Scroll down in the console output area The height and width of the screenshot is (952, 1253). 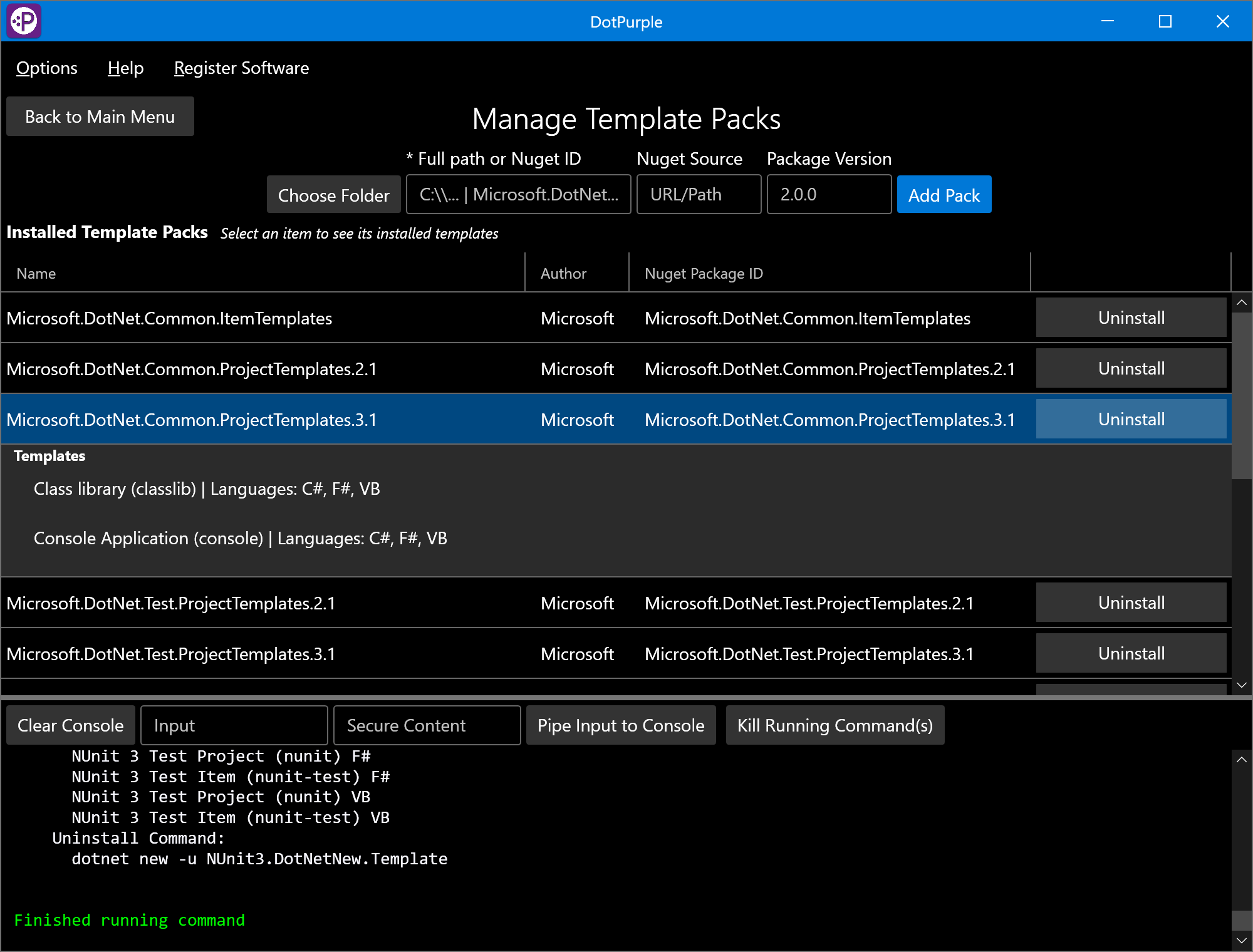(x=1240, y=940)
